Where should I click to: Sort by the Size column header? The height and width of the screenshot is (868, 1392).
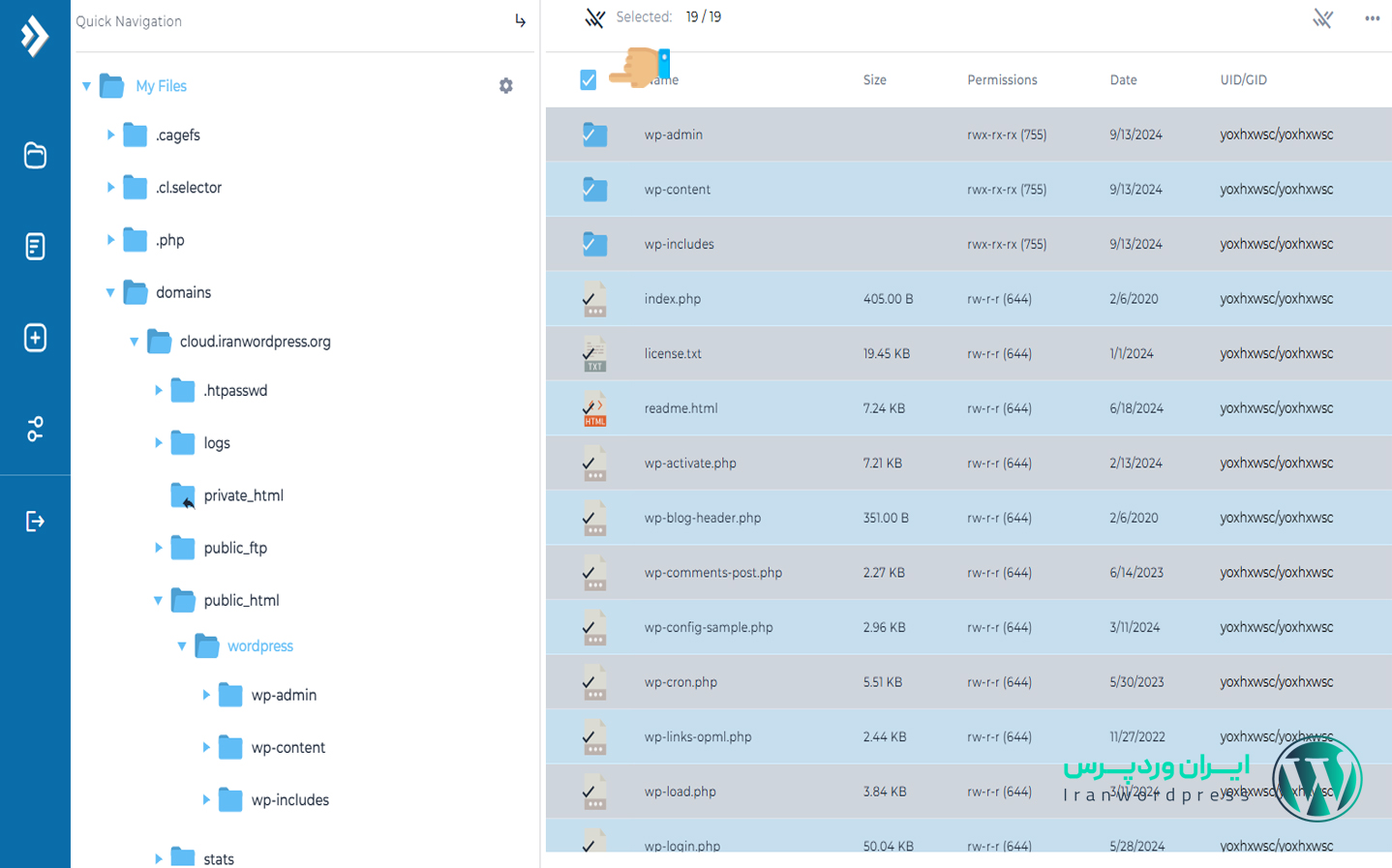click(874, 80)
